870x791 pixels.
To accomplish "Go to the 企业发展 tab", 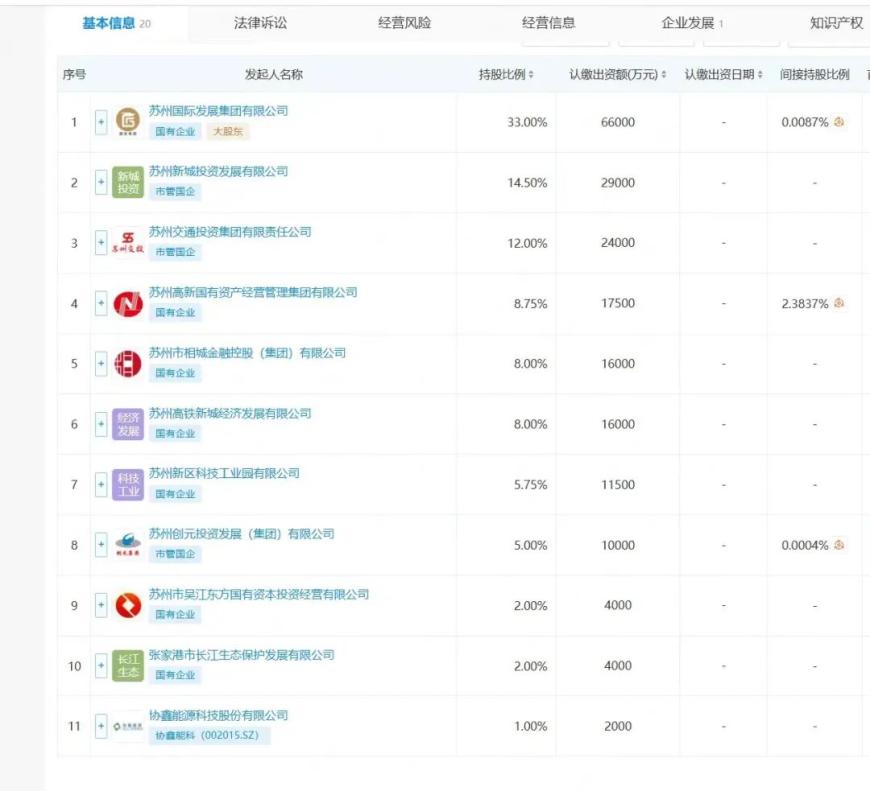I will click(692, 23).
